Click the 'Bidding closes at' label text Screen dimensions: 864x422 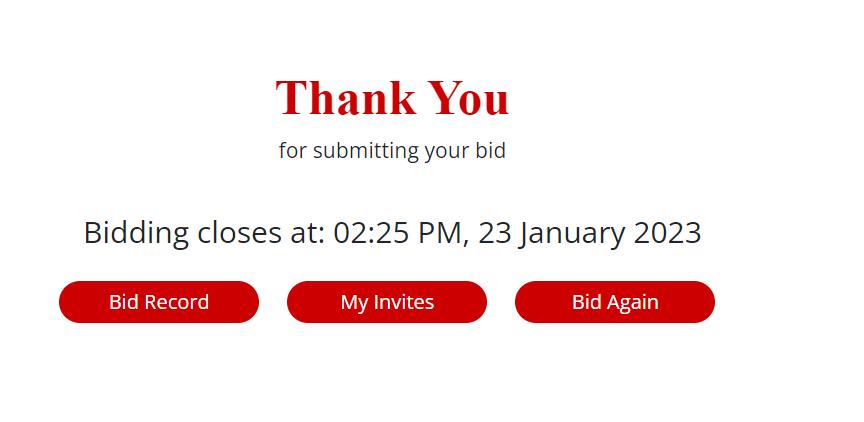tap(204, 233)
